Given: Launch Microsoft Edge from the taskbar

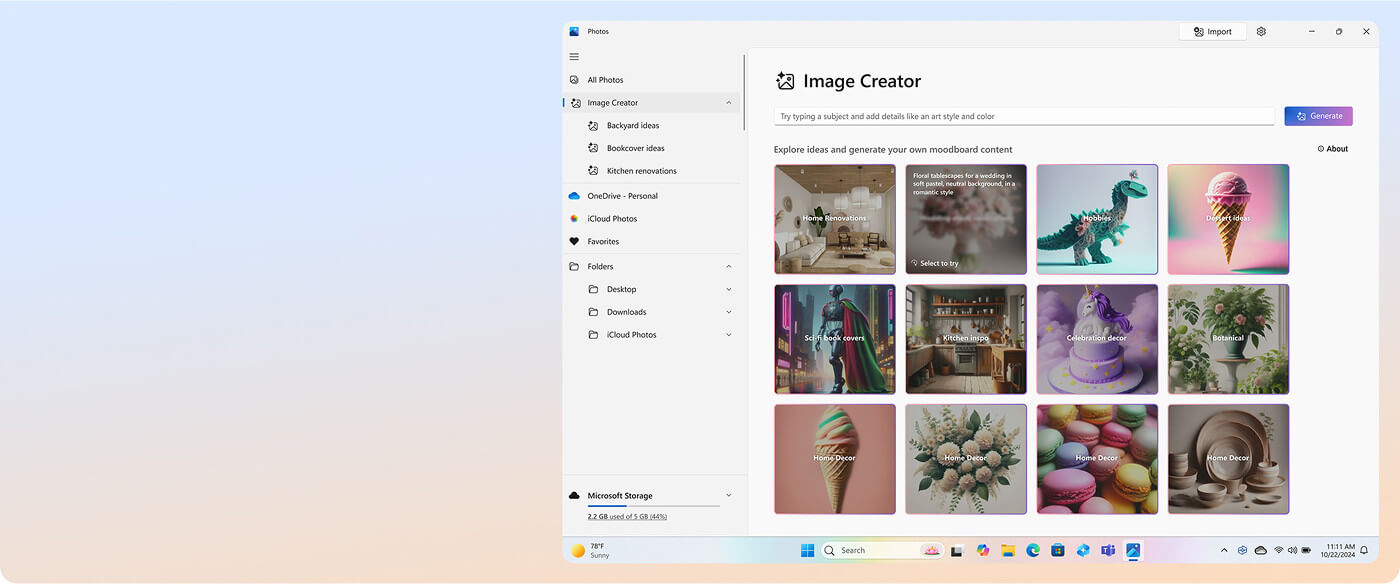Looking at the screenshot, I should pyautogui.click(x=1033, y=551).
